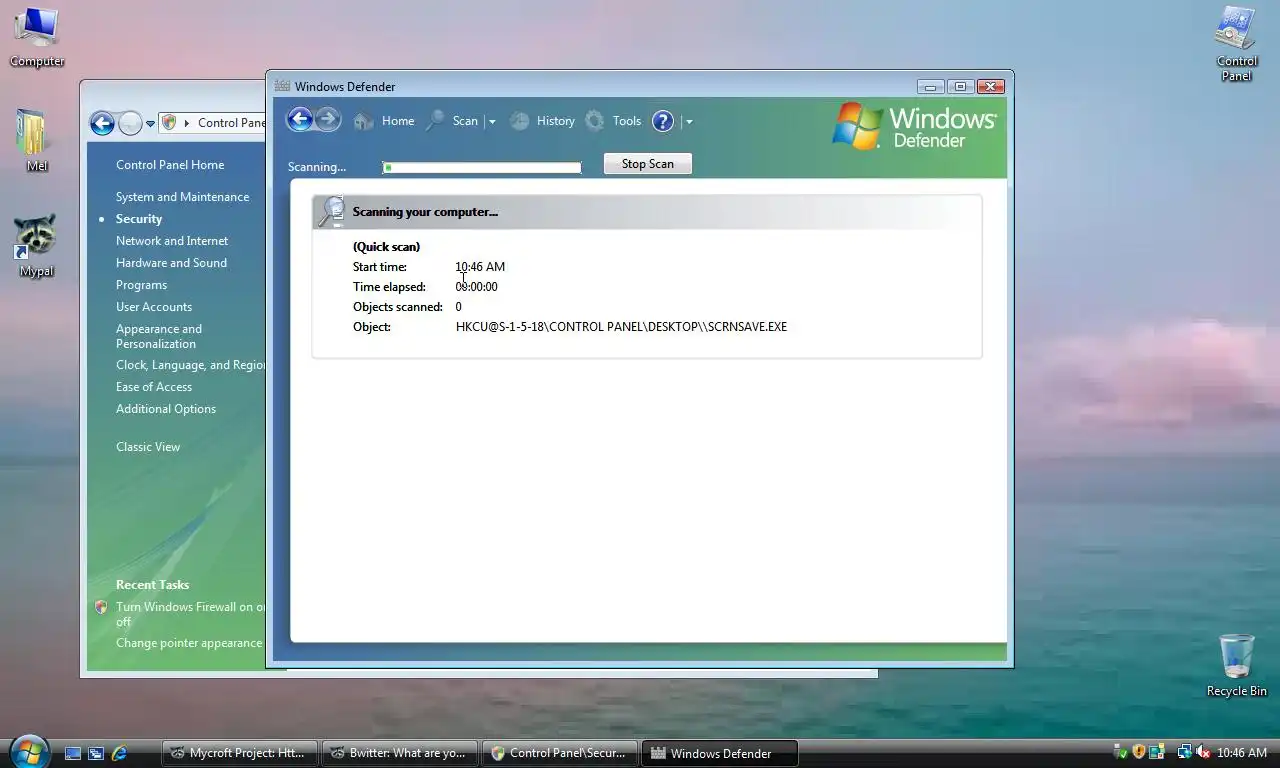Viewport: 1280px width, 768px height.
Task: Click the Tools gear icon
Action: point(595,121)
